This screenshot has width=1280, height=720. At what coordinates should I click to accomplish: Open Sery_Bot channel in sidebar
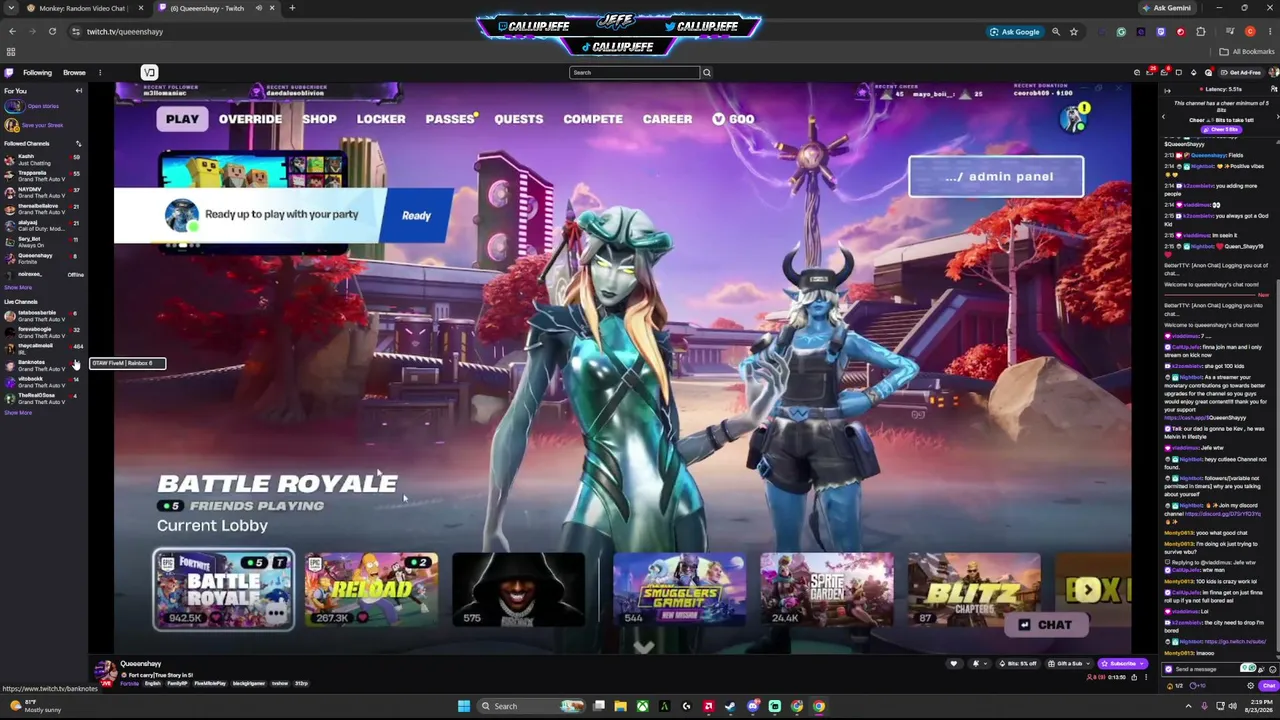42,241
